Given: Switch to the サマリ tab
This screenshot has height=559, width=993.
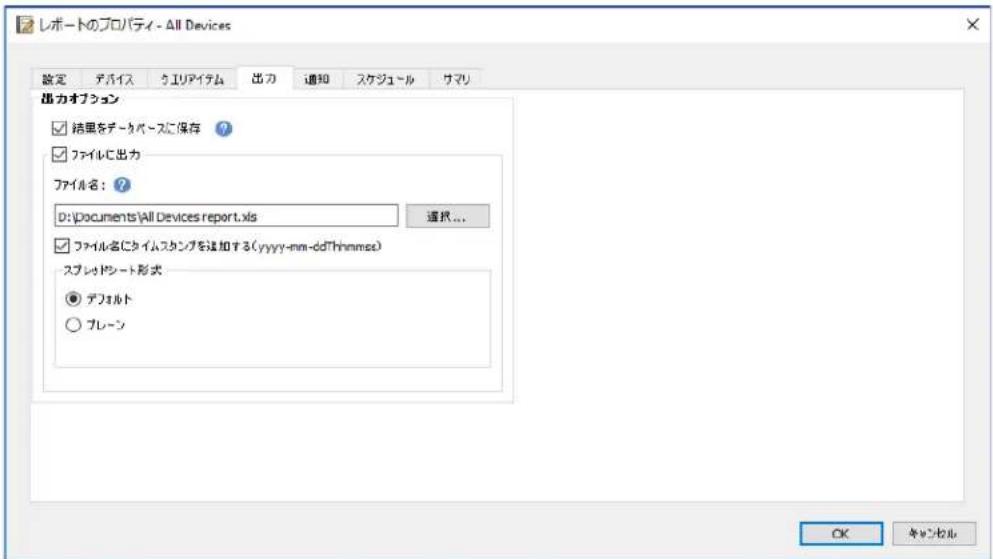Looking at the screenshot, I should (x=456, y=79).
